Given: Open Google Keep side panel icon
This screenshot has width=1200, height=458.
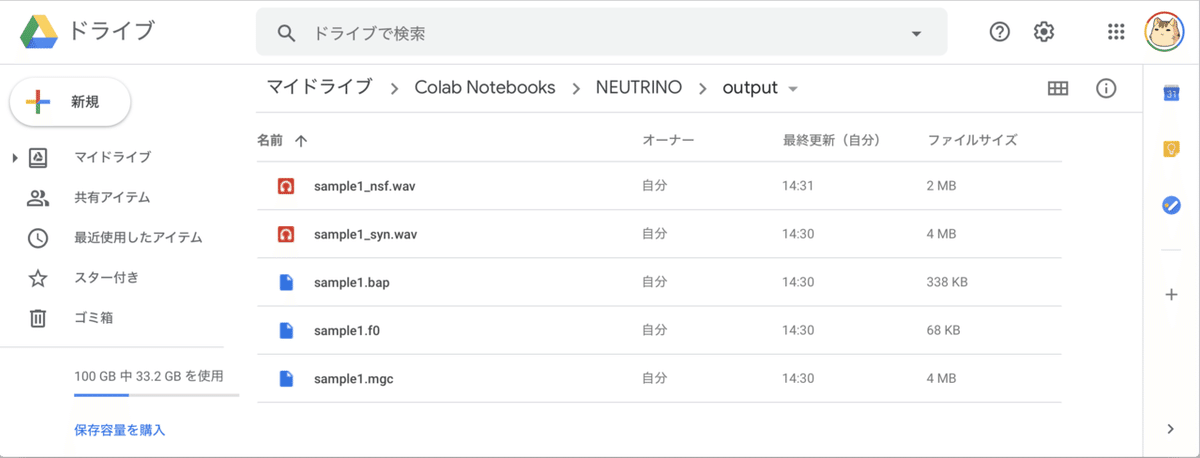Looking at the screenshot, I should 1171,149.
